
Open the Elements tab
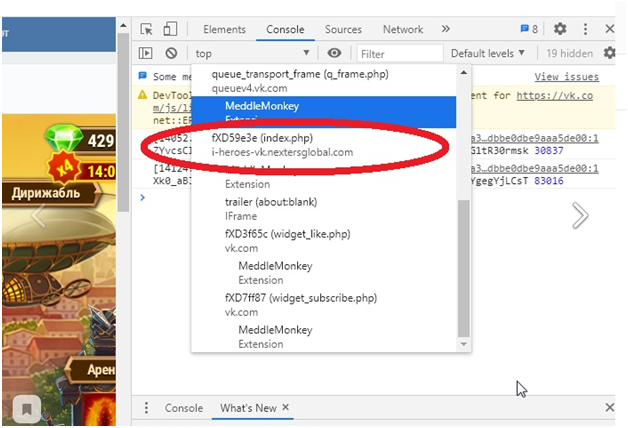pyautogui.click(x=224, y=30)
